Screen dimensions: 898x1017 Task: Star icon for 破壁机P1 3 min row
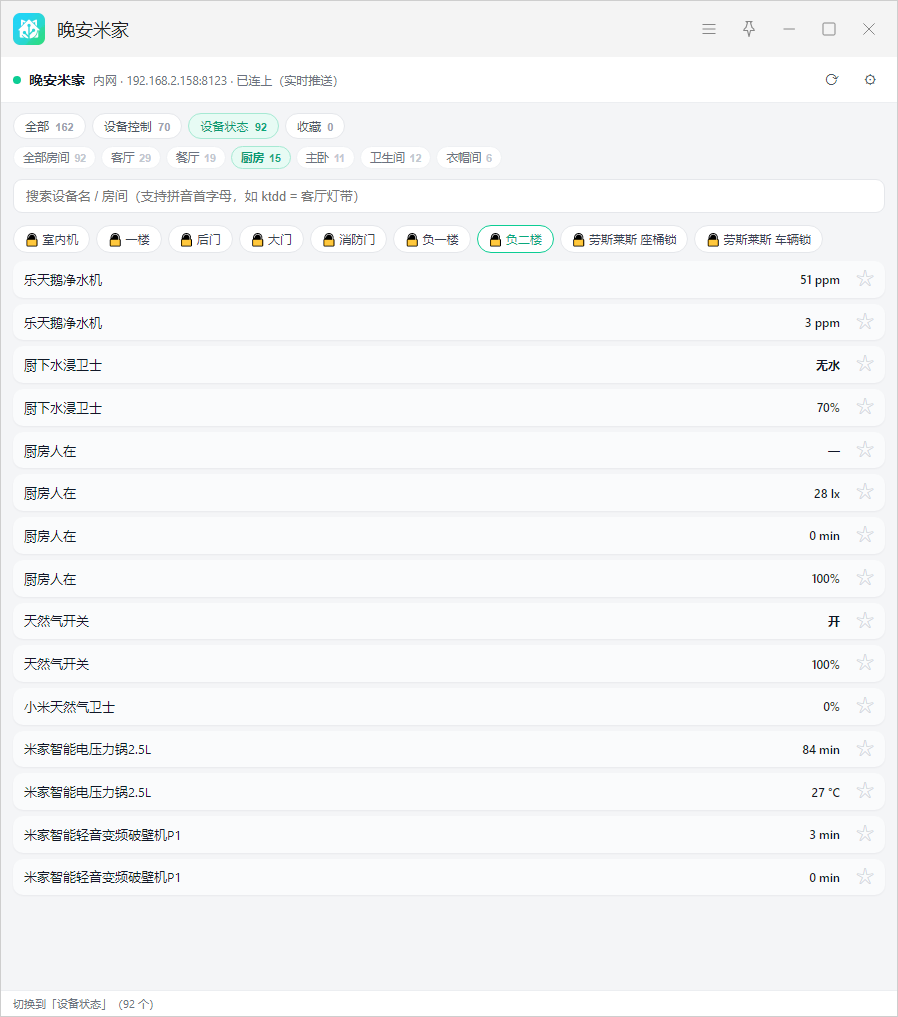pyautogui.click(x=865, y=834)
